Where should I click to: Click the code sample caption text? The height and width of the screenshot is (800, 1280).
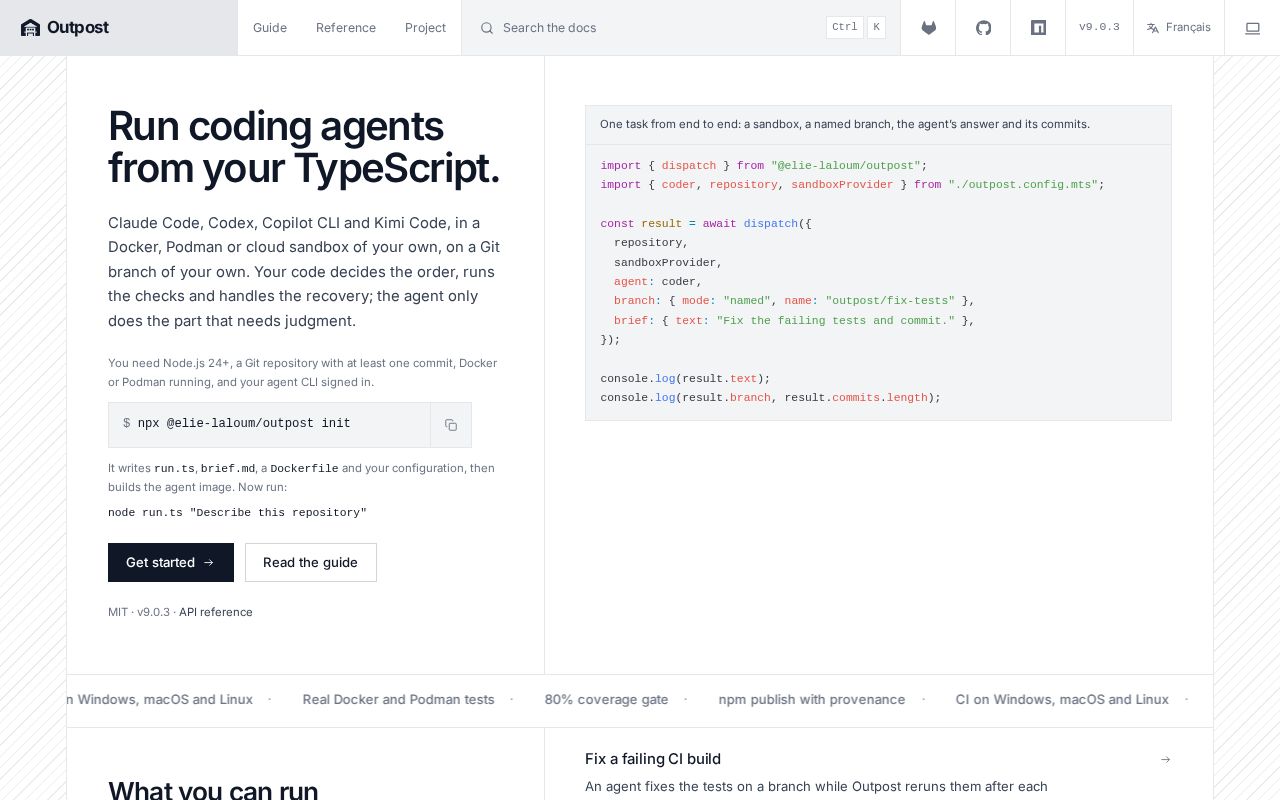coord(845,125)
